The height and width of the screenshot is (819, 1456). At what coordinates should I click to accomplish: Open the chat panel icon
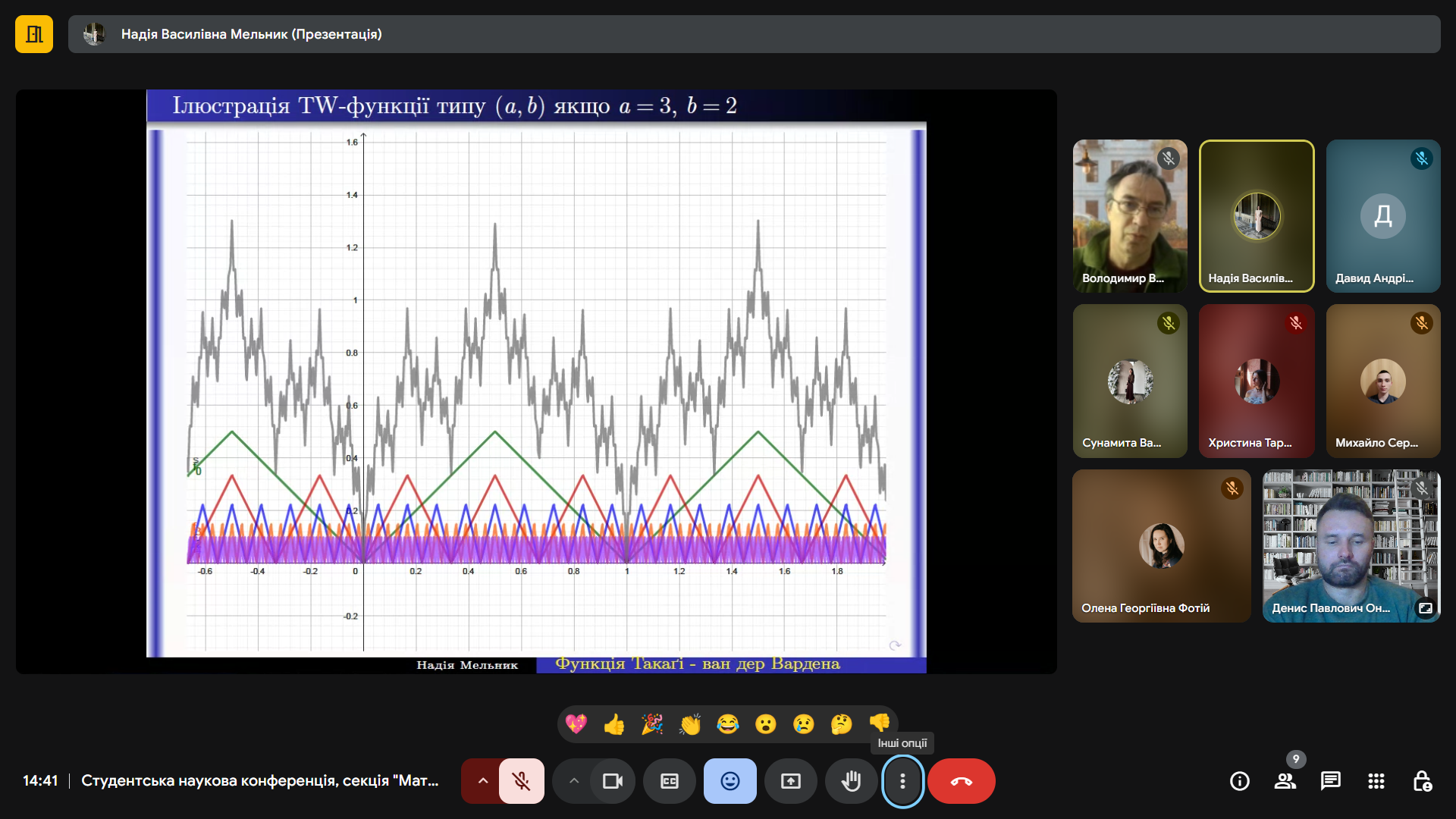1331,781
